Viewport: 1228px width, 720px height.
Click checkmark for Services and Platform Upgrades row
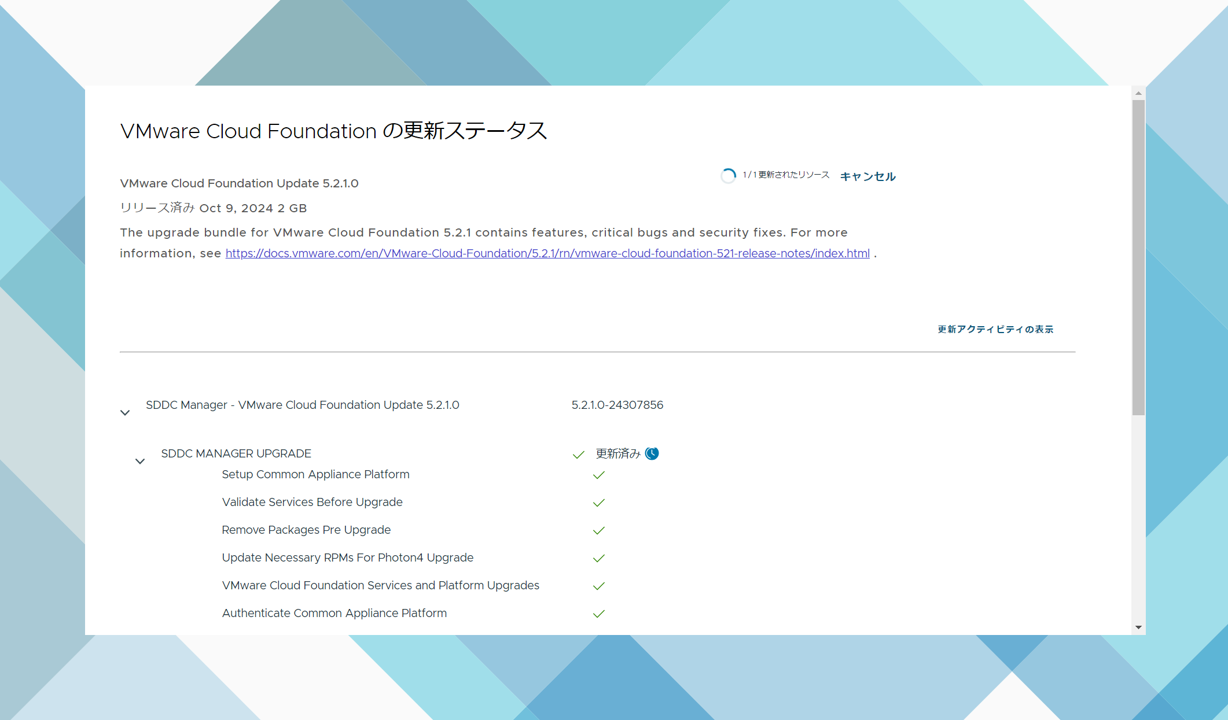599,586
